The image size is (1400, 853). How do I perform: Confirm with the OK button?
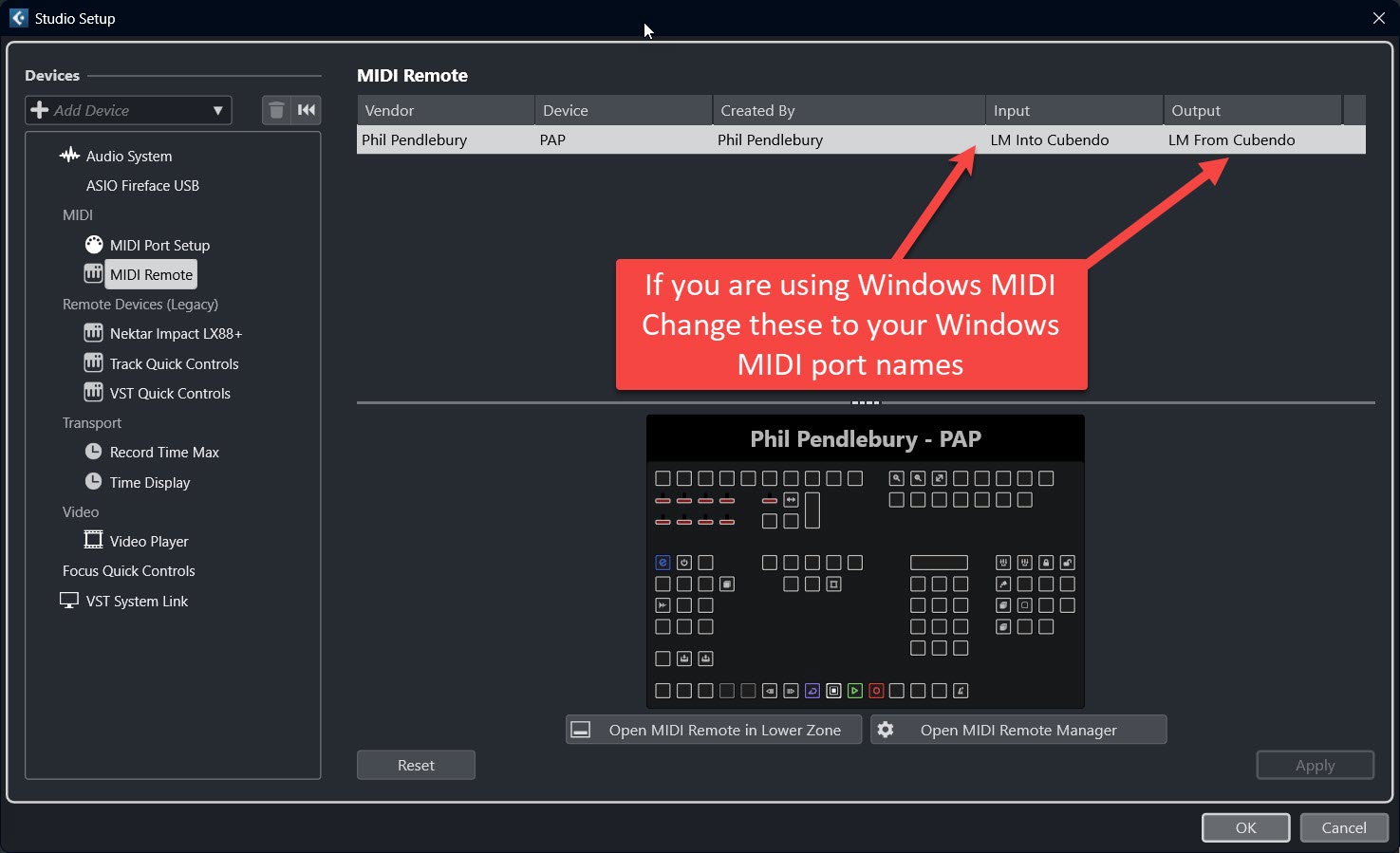pos(1245,827)
